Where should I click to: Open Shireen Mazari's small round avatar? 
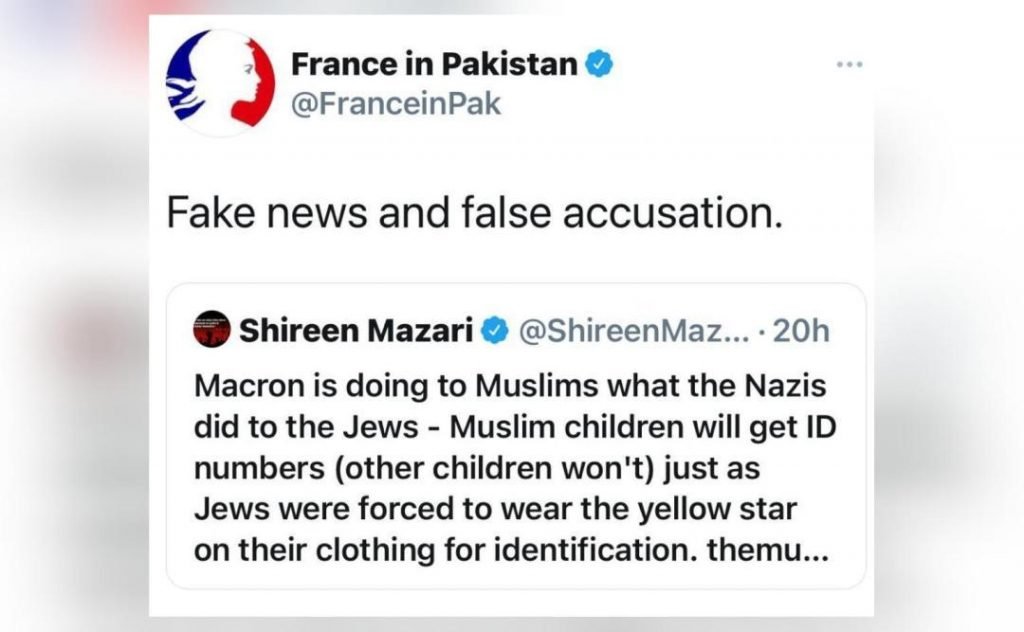point(210,329)
